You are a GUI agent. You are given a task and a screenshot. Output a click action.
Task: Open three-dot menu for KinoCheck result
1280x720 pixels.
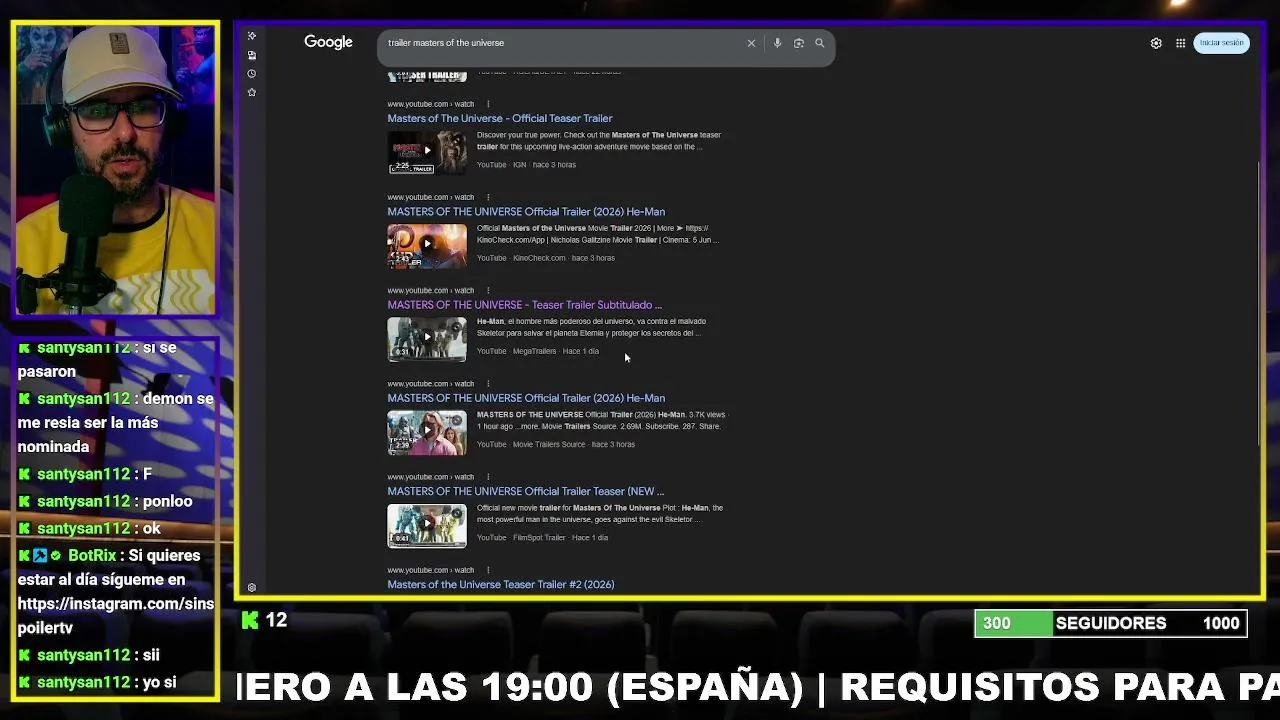(x=488, y=197)
